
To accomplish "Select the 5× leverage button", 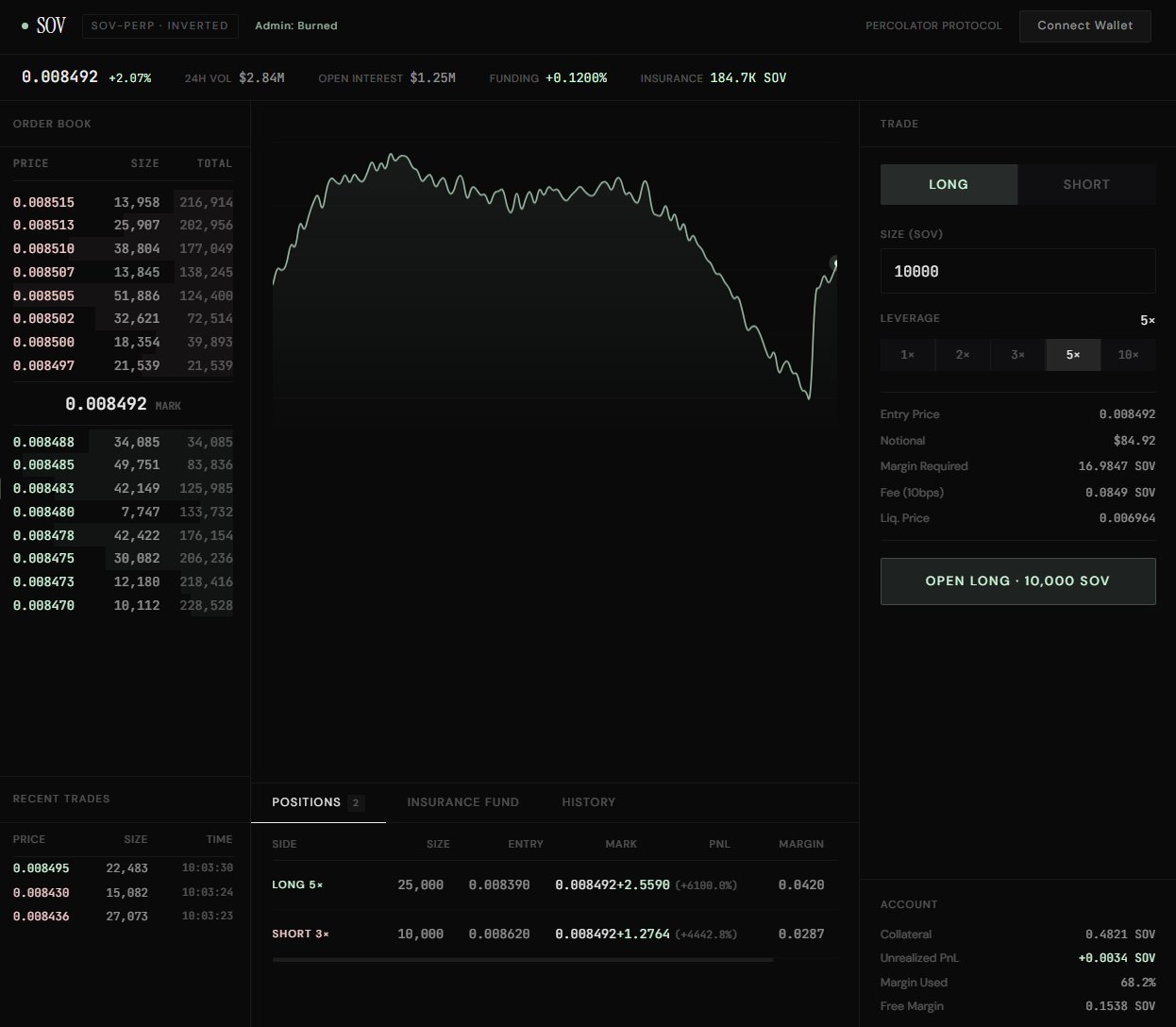I will (x=1073, y=355).
